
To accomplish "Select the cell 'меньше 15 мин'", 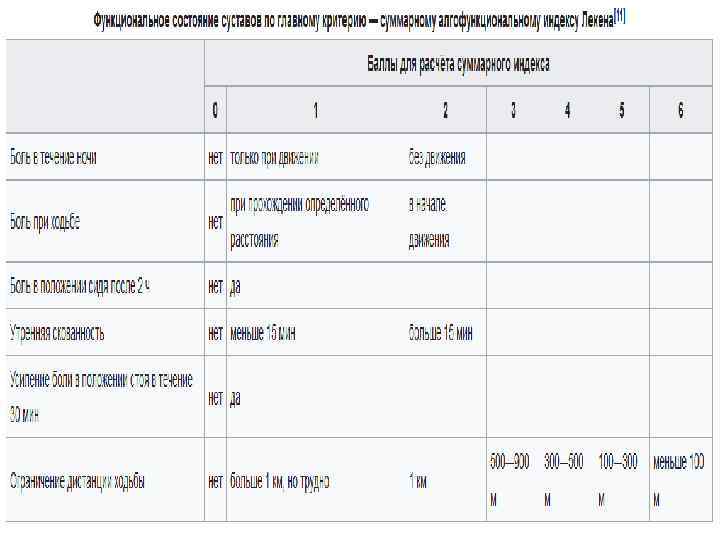I will 262,333.
